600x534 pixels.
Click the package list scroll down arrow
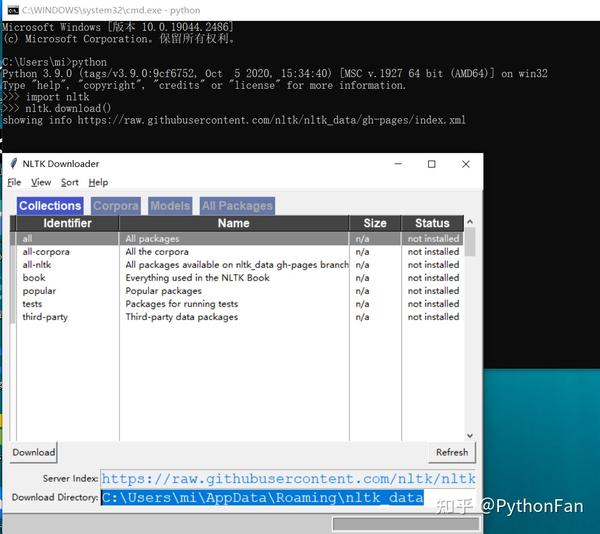pyautogui.click(x=470, y=435)
